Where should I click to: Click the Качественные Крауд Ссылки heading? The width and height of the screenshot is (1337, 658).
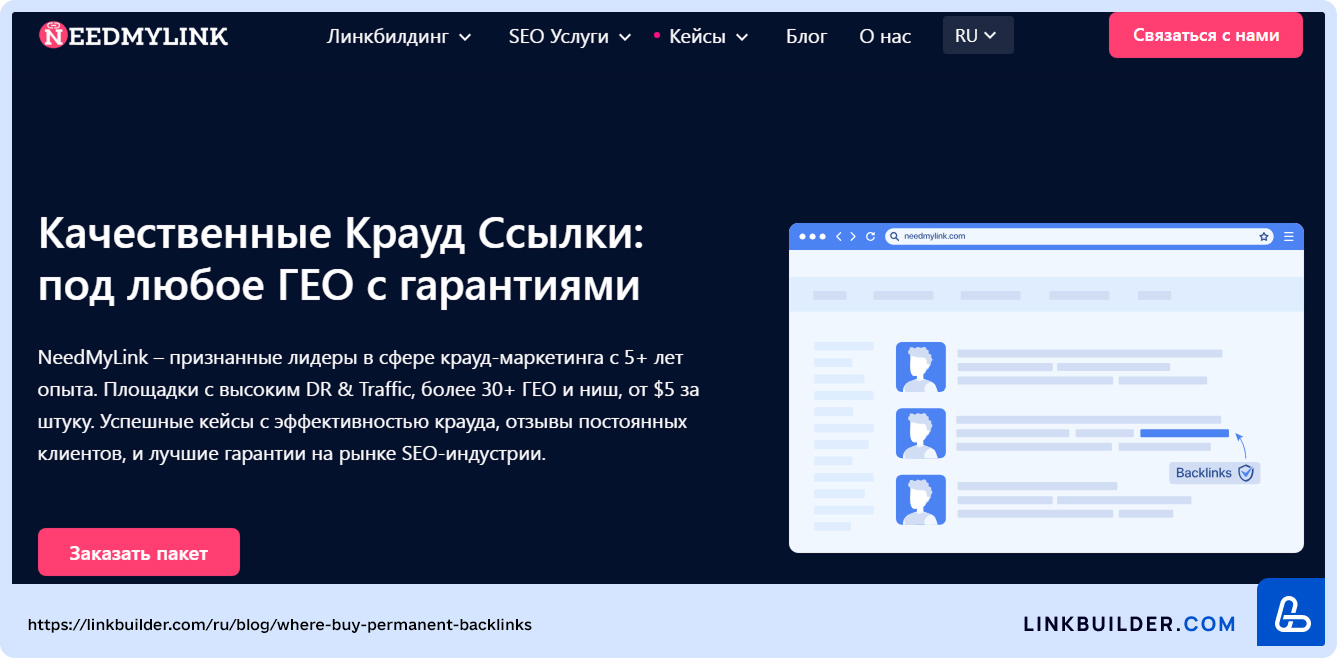[341, 260]
